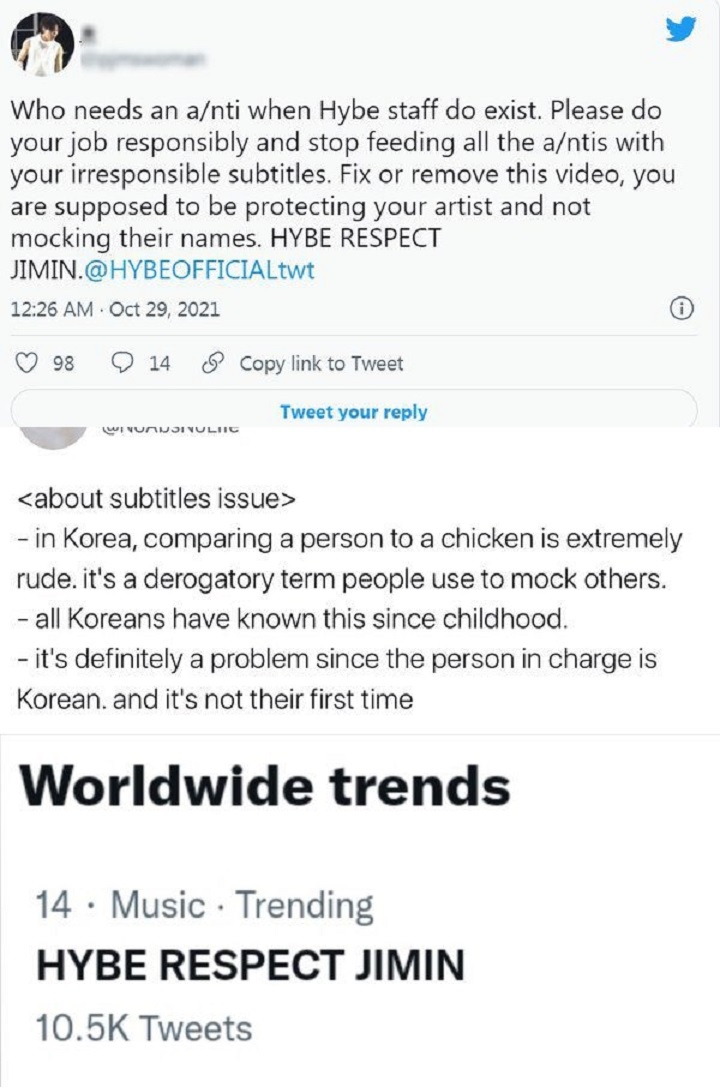Screen dimensions: 720x1087
Task: Click the second tweet's partially visible avatar
Action: tap(52, 436)
